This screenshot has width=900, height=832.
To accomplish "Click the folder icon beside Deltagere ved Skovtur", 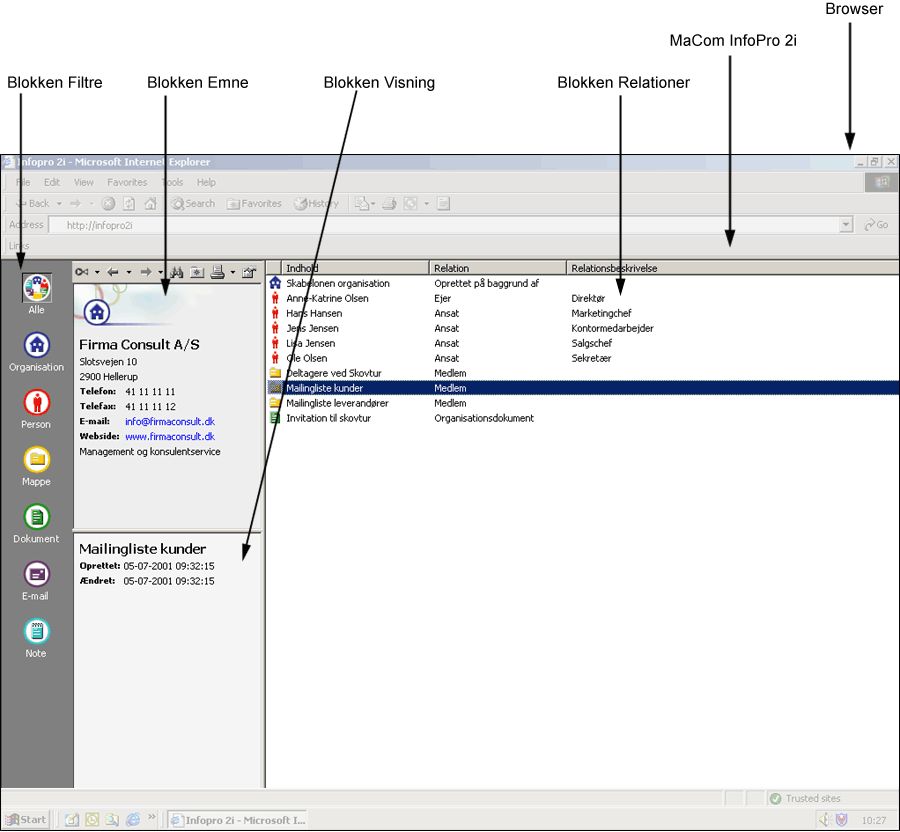I will [x=276, y=373].
